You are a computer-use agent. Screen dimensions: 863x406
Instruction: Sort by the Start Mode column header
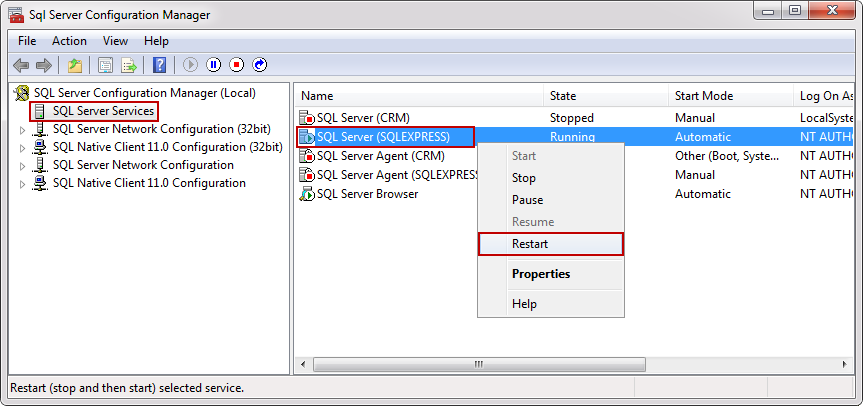(731, 96)
